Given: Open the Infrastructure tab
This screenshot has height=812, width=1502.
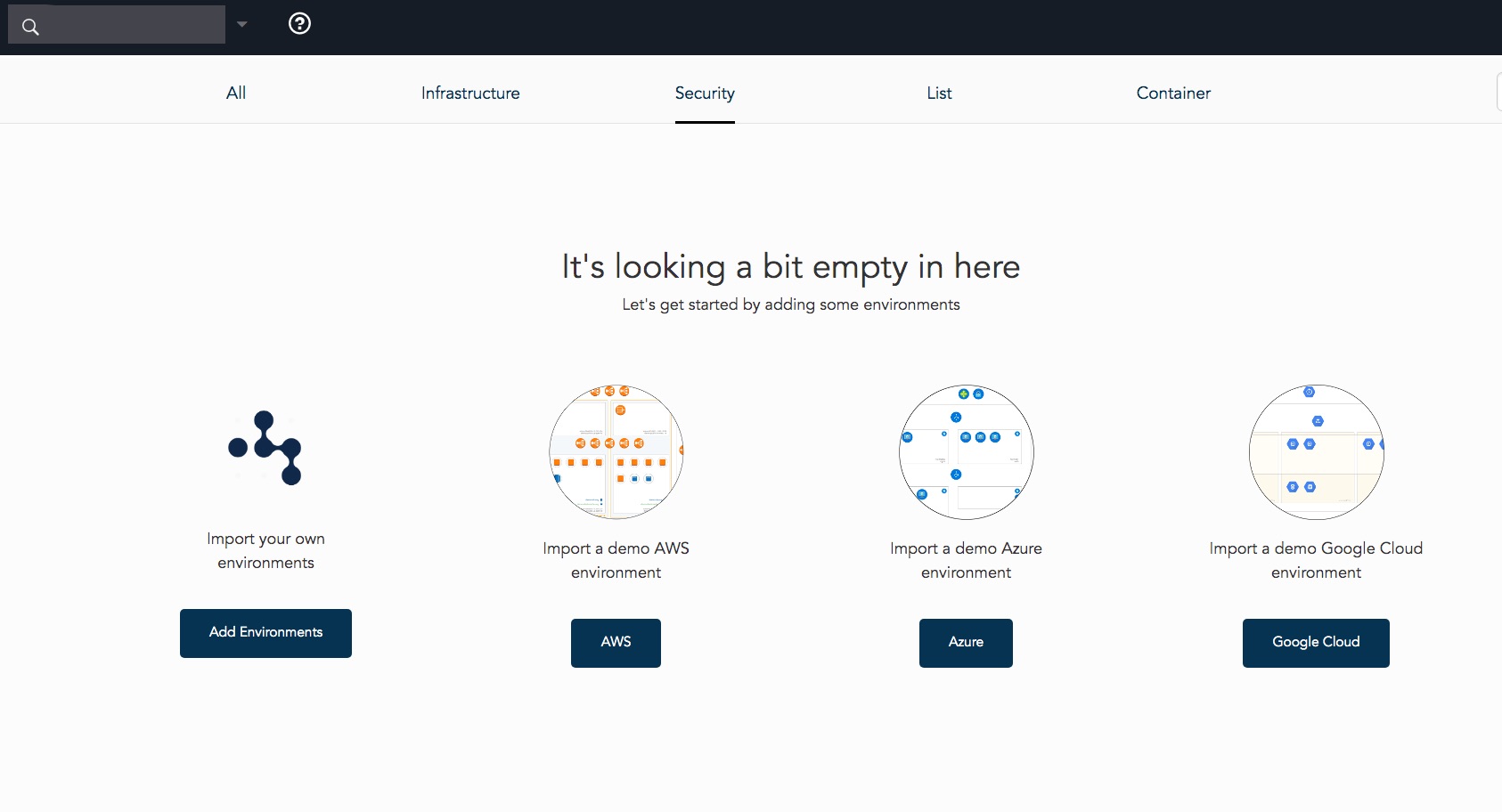Looking at the screenshot, I should (470, 93).
